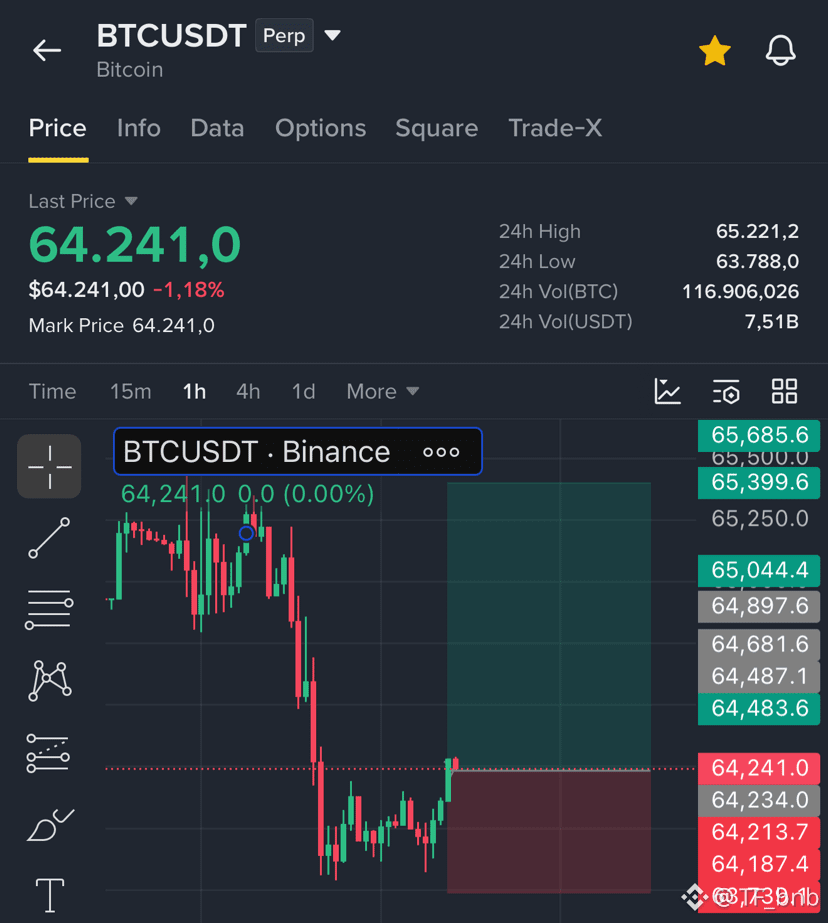Click the 64,241.0 current price label
Viewport: 828px width, 923px height.
(x=759, y=768)
